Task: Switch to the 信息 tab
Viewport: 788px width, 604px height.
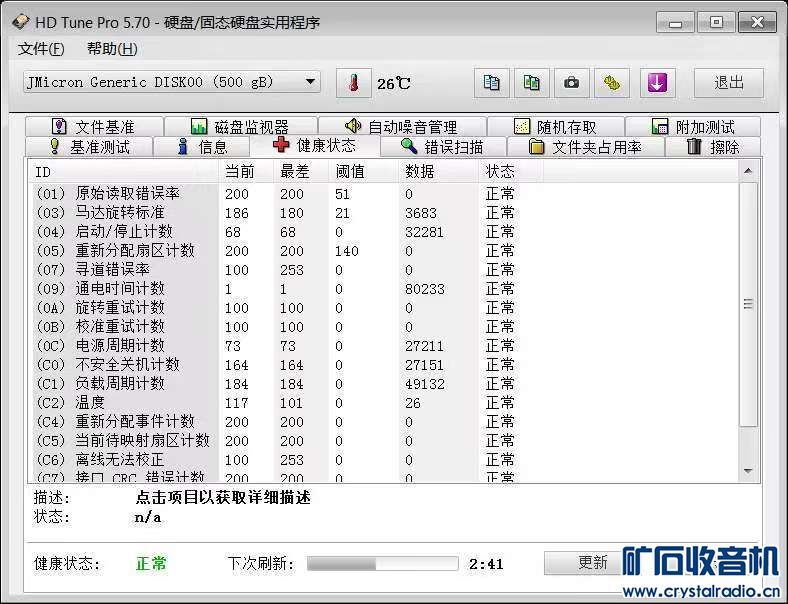Action: point(201,147)
